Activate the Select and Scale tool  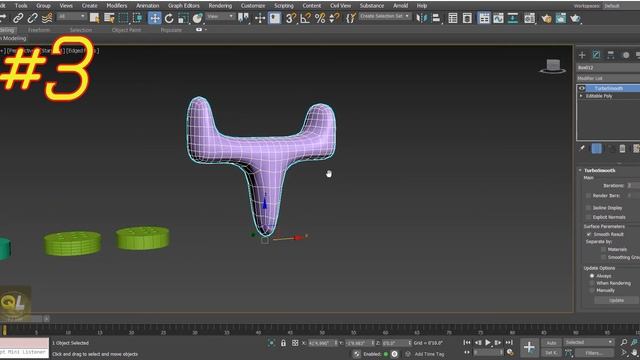(183, 18)
